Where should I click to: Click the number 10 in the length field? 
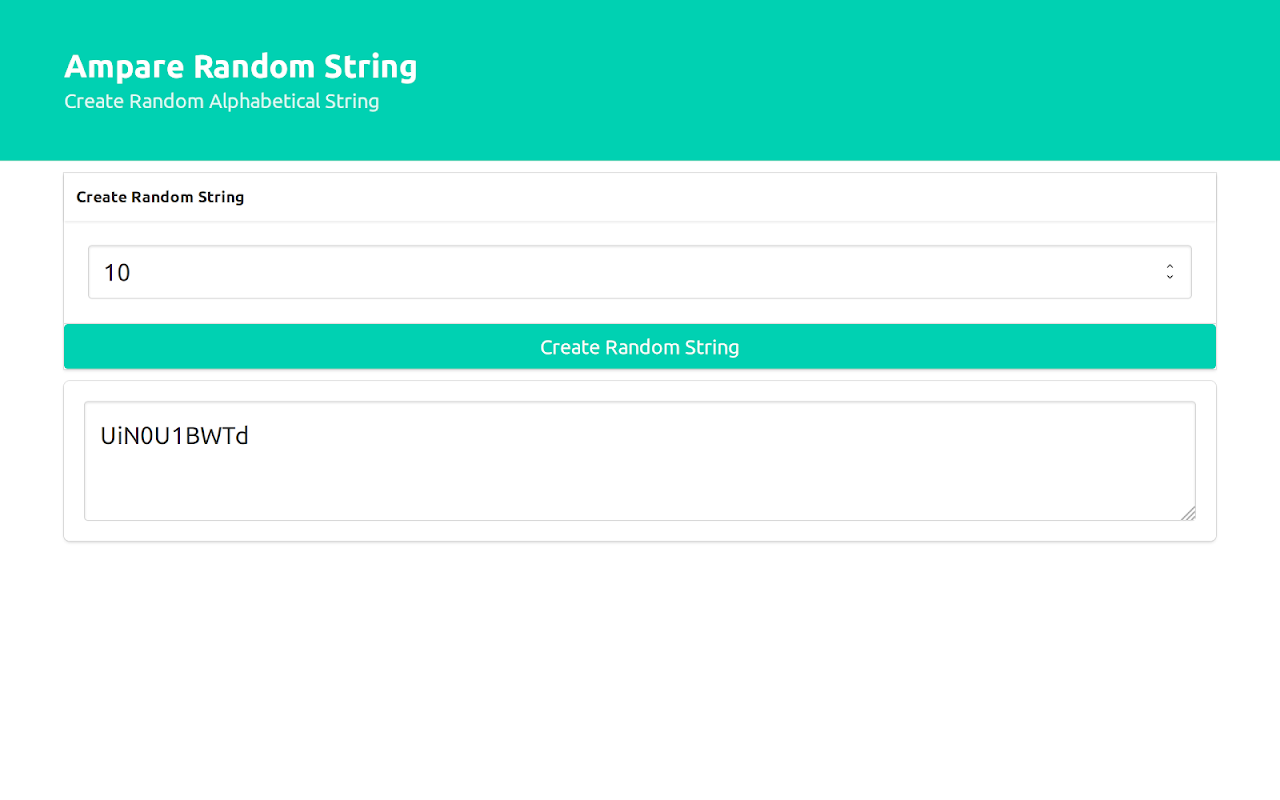click(117, 272)
